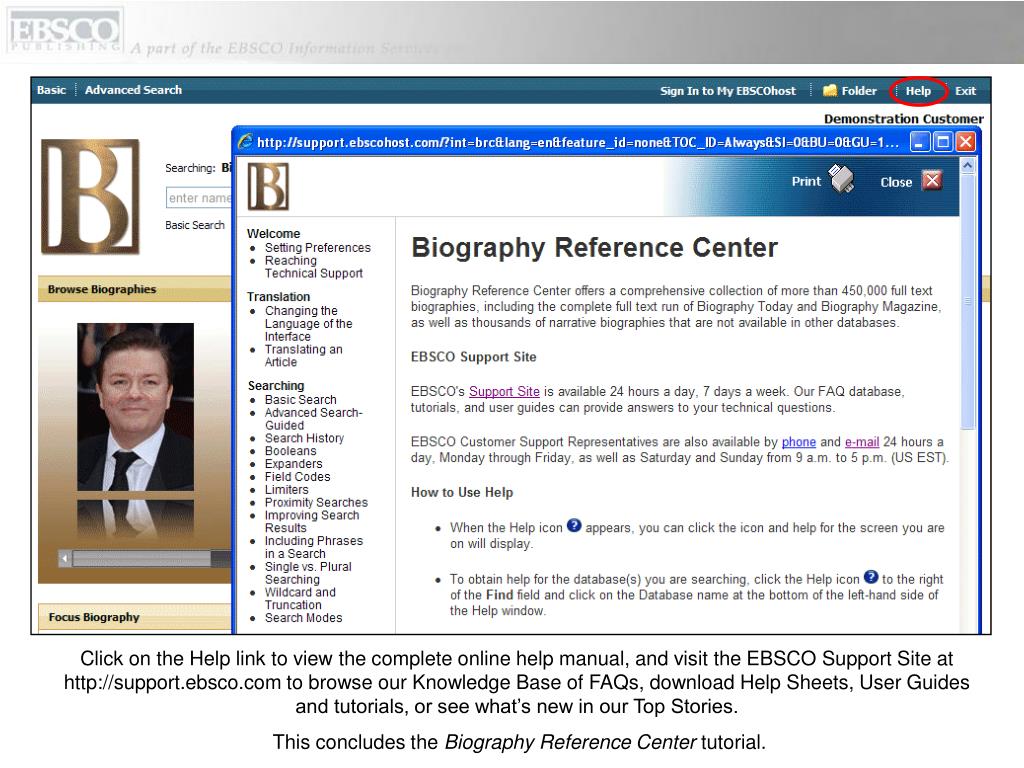
Task: Click the popup URL address text
Action: 577,142
